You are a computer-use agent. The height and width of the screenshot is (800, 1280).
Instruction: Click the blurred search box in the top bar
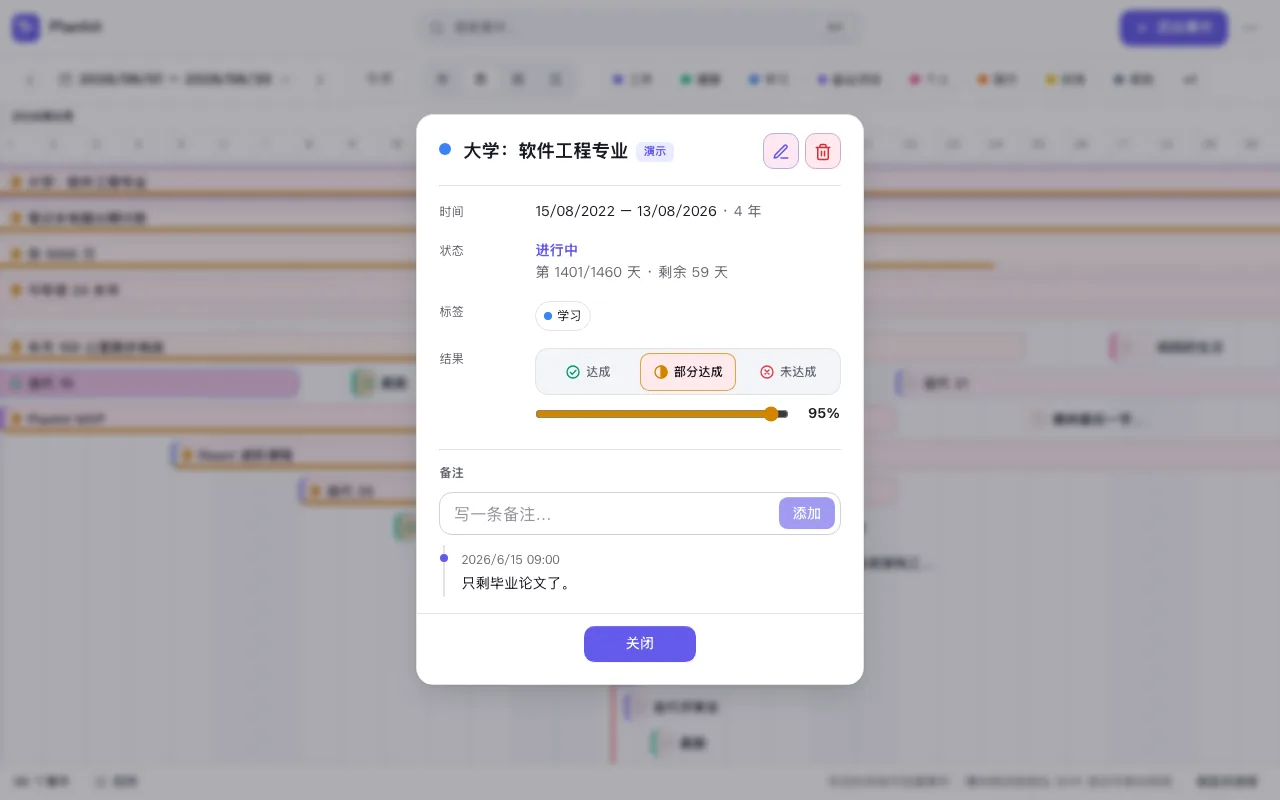tap(640, 27)
